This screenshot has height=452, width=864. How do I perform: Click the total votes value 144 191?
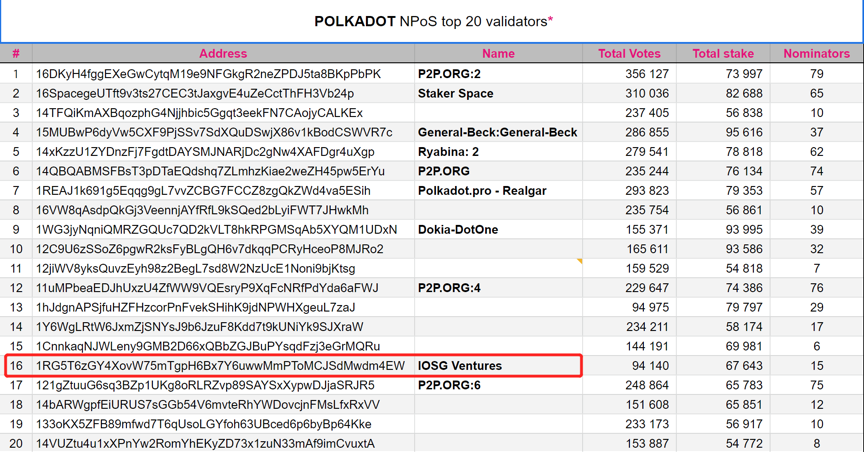click(647, 346)
